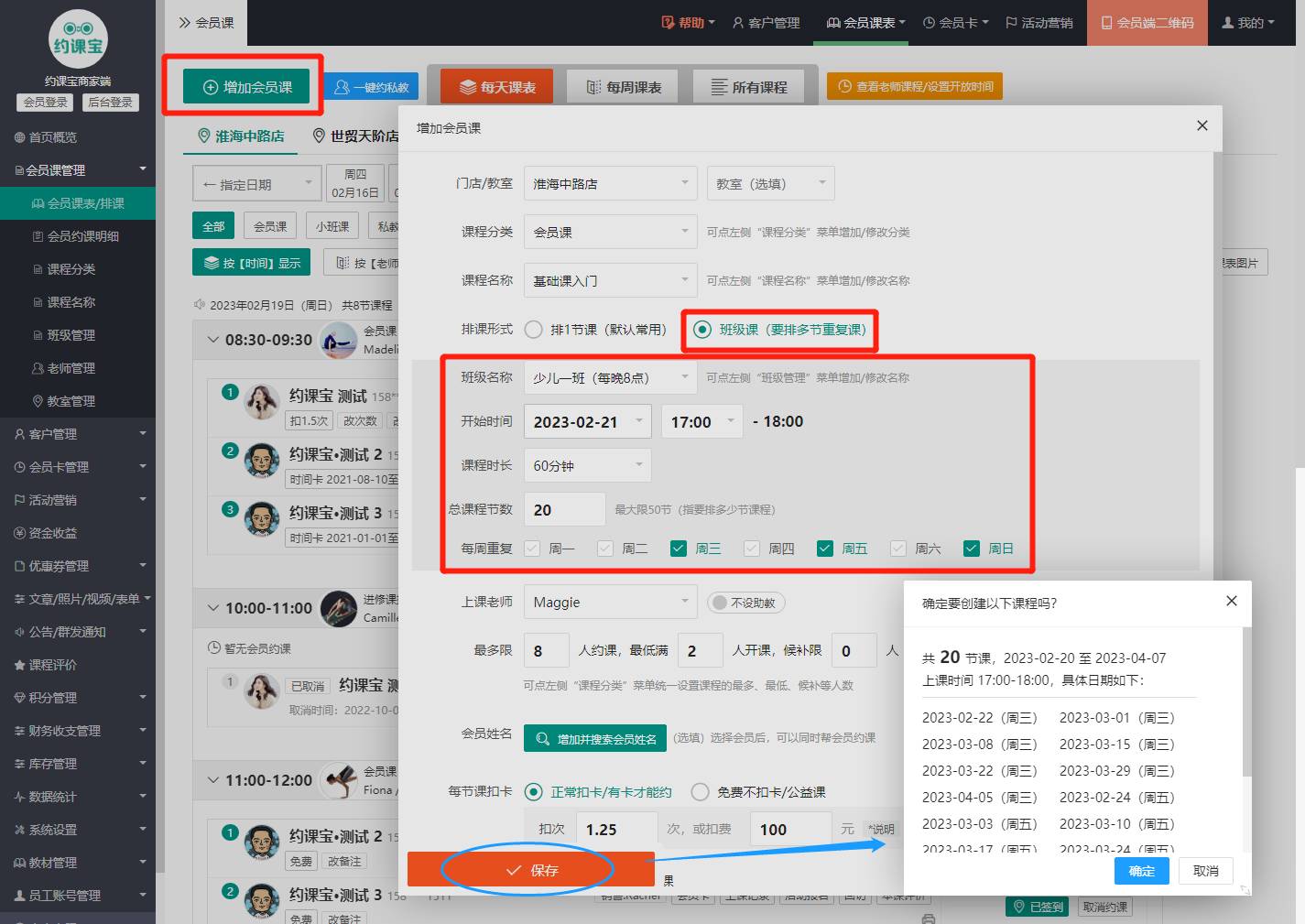Click 会员登录 button in sidebar
Image resolution: width=1305 pixels, height=924 pixels.
(x=45, y=103)
